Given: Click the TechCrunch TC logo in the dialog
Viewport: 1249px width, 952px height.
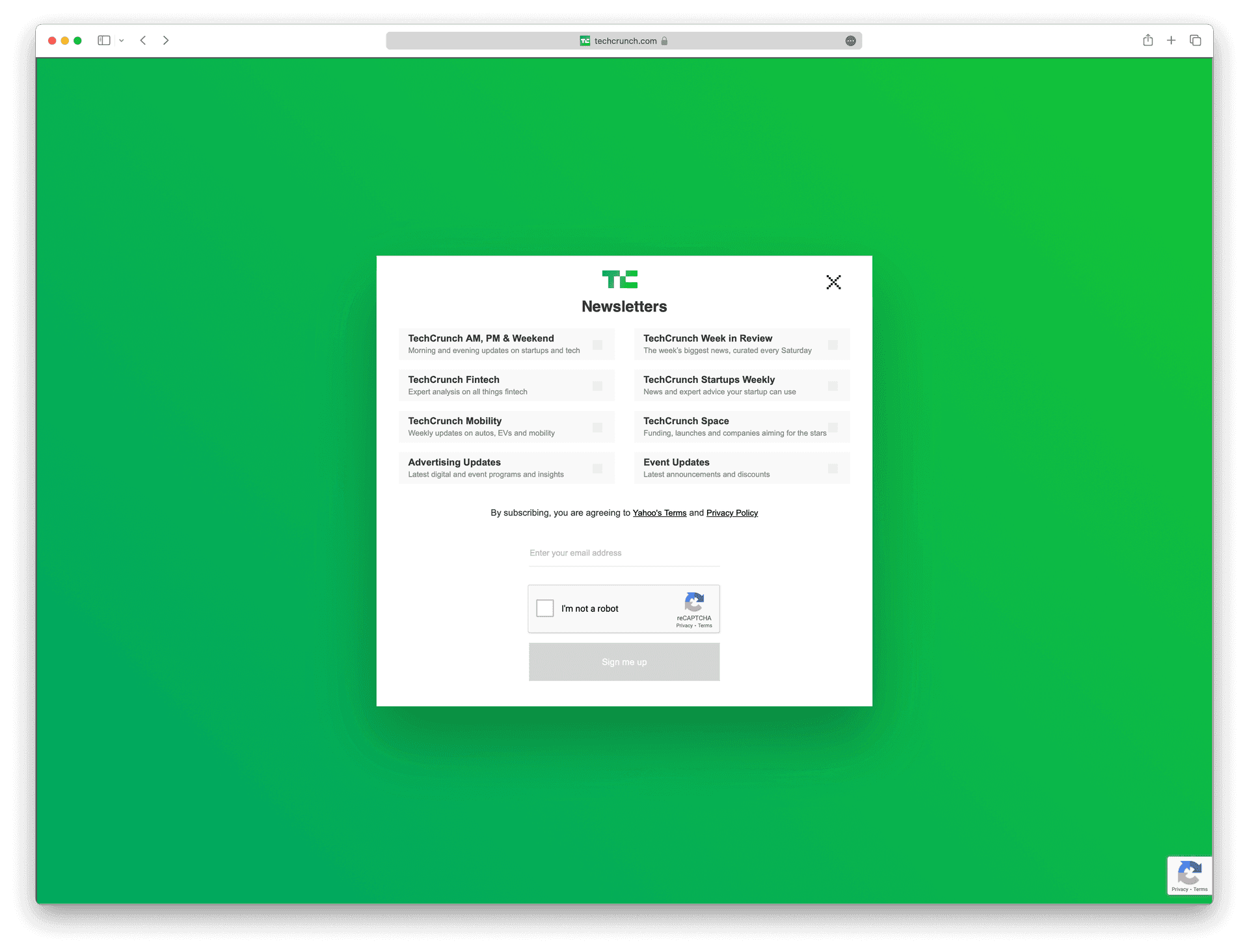Looking at the screenshot, I should pos(620,280).
